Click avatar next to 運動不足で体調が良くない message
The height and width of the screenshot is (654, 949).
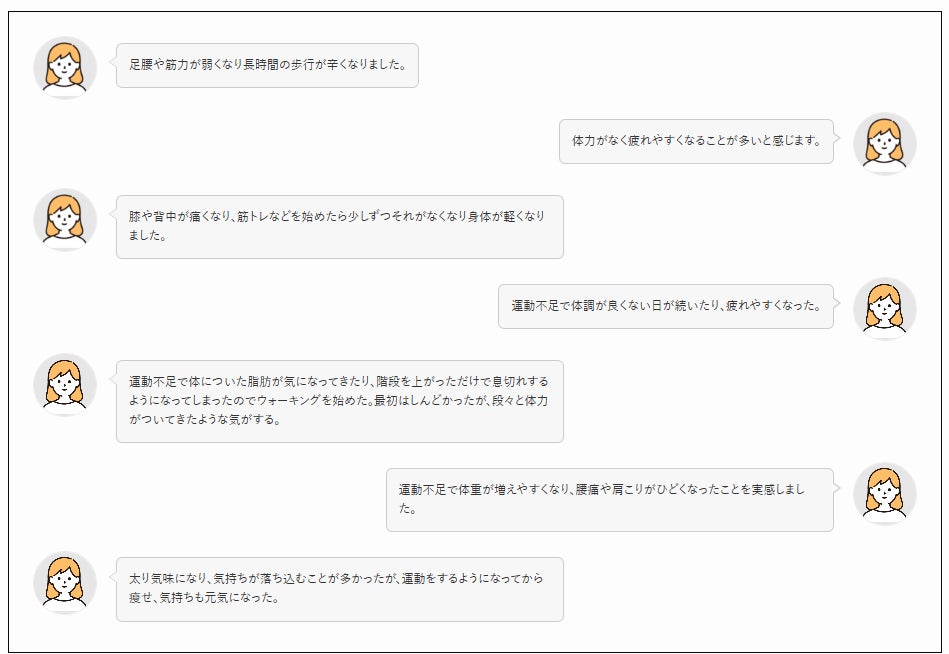[x=884, y=308]
